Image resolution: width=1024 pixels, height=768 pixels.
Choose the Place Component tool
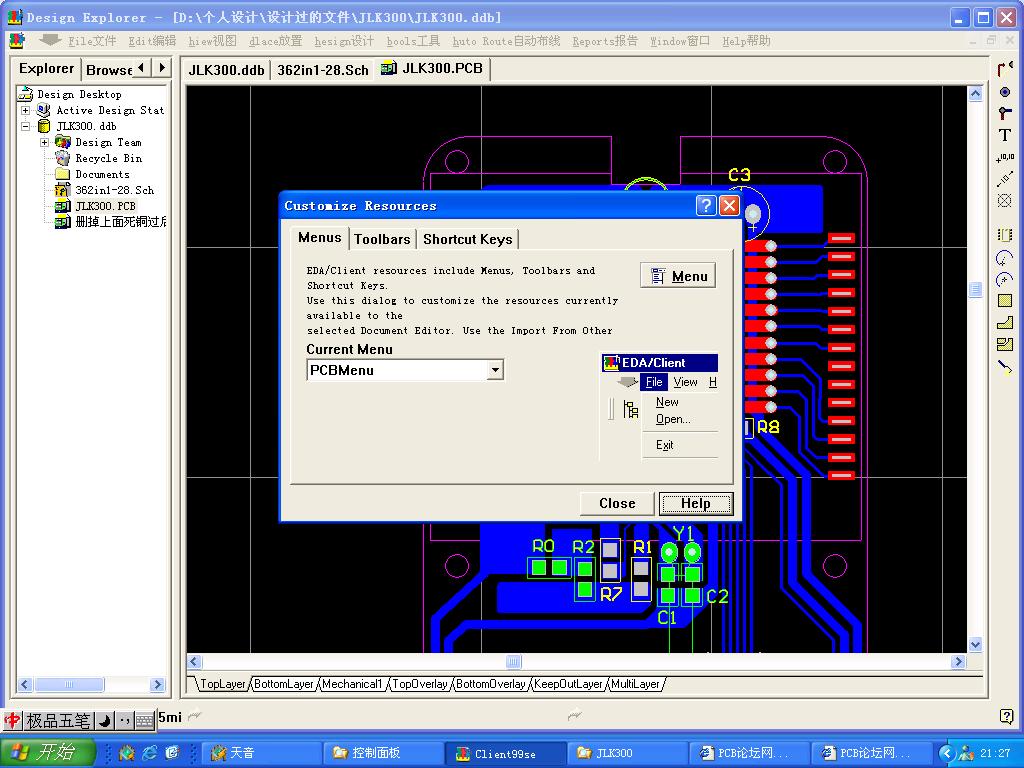pyautogui.click(x=1005, y=235)
